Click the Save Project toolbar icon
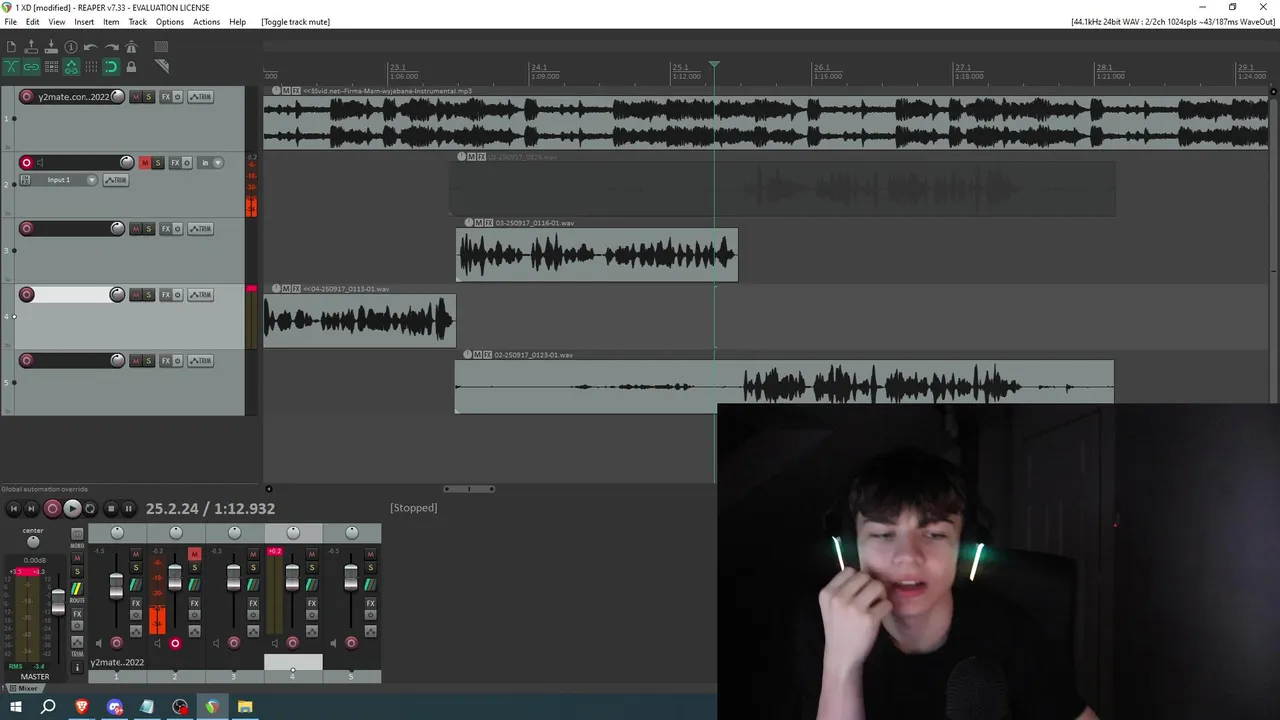This screenshot has height=720, width=1280. coord(51,47)
